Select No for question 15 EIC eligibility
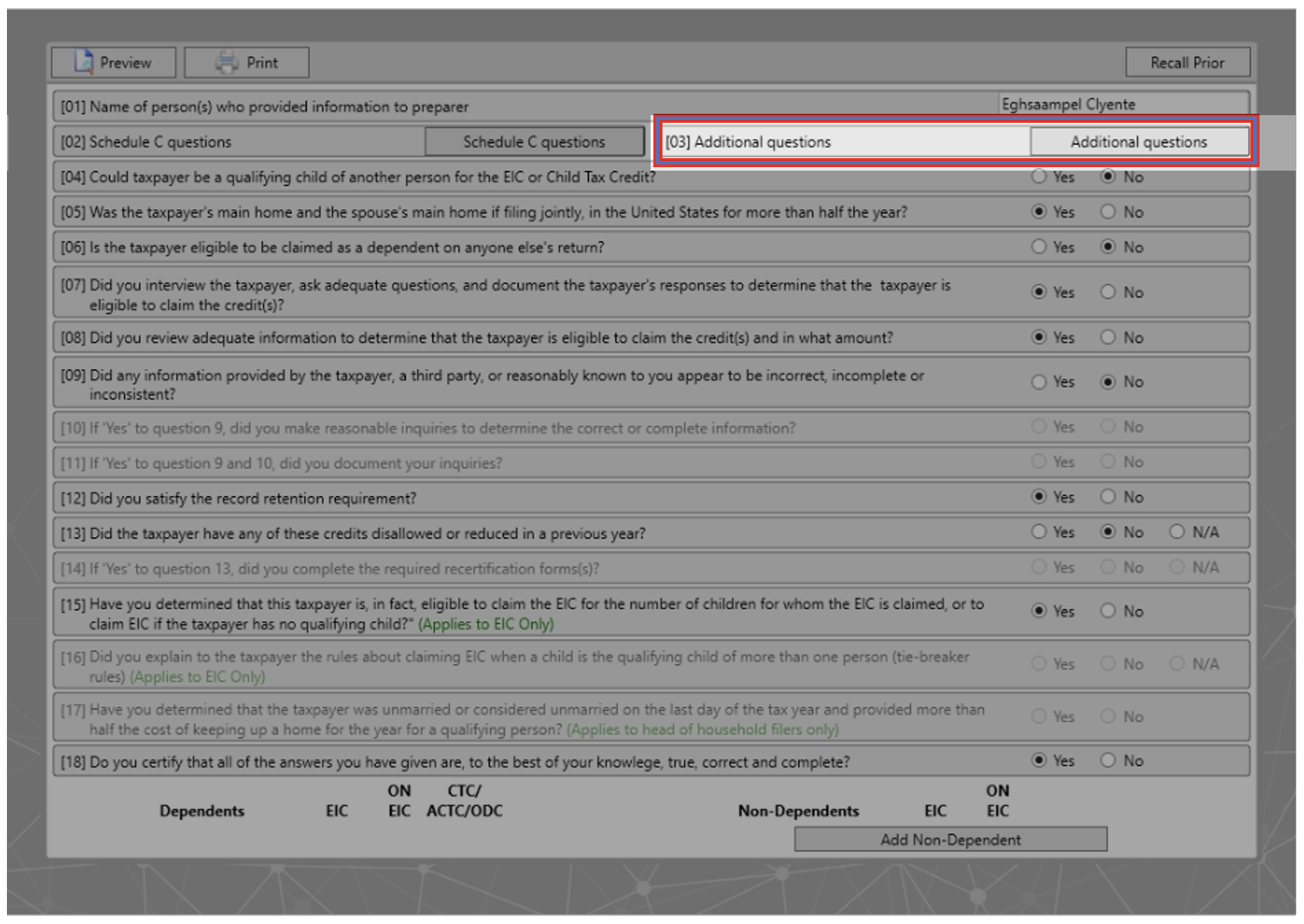This screenshot has height=924, width=1304. pos(1108,610)
